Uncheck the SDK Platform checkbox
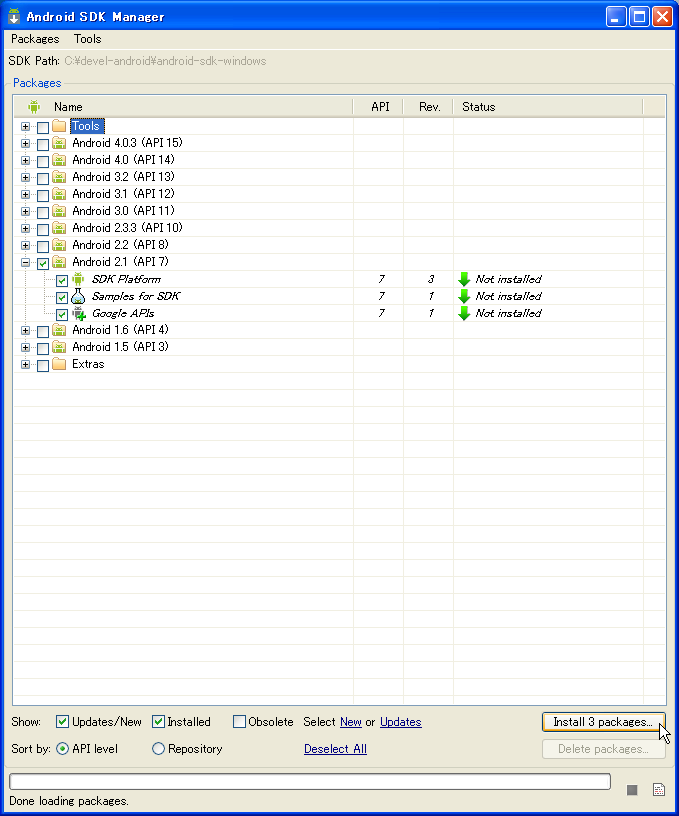Viewport: 679px width, 816px height. pyautogui.click(x=62, y=280)
